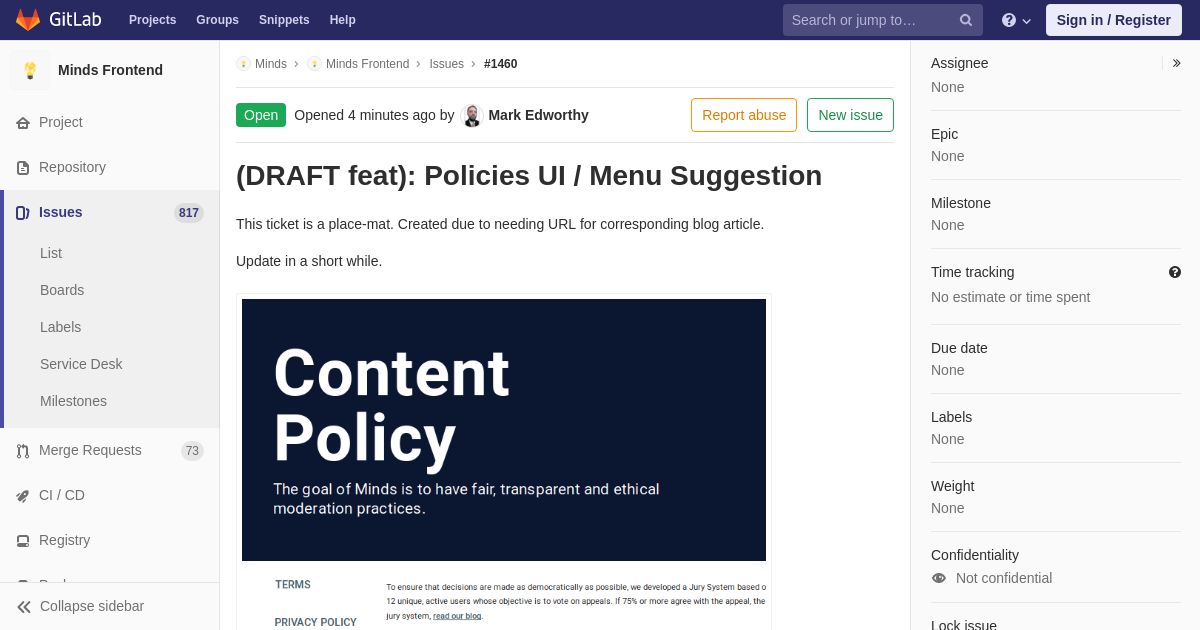Click the No estimate or time spent text
1200x630 pixels.
coord(1011,297)
